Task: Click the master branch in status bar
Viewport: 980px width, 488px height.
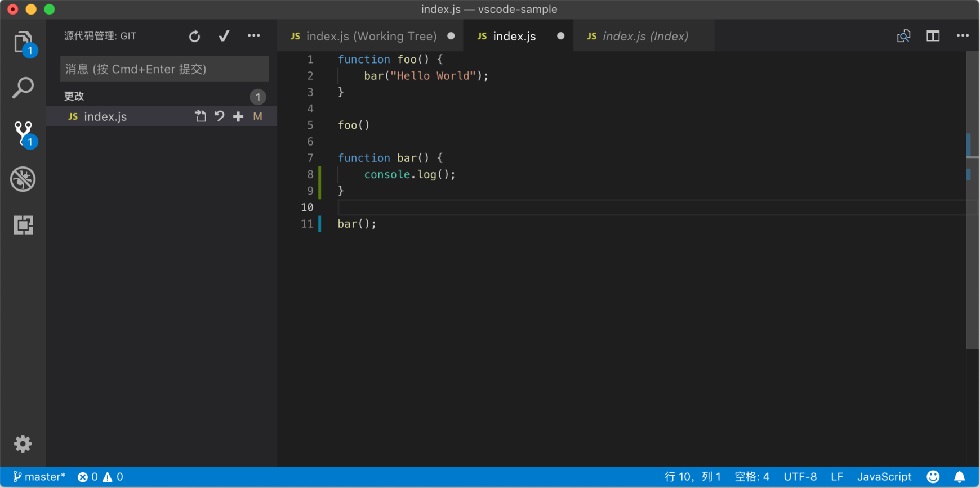Action: (x=39, y=477)
